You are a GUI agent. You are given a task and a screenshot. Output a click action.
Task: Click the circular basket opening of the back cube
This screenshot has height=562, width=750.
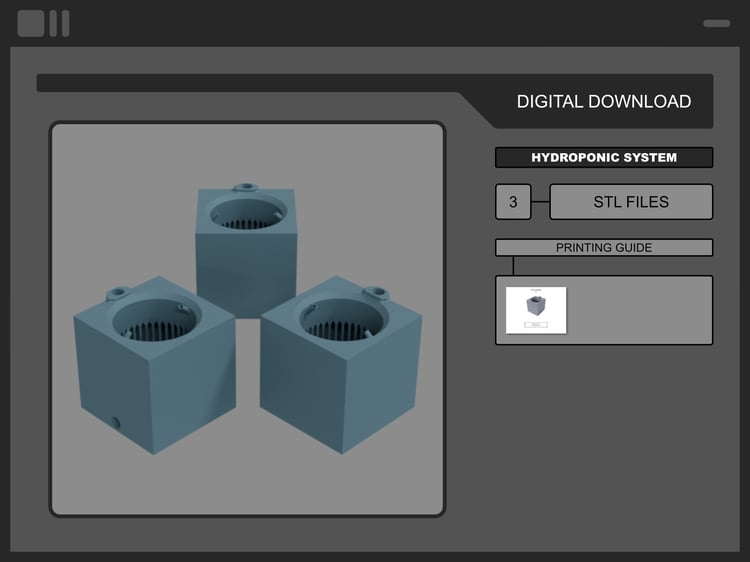[248, 214]
